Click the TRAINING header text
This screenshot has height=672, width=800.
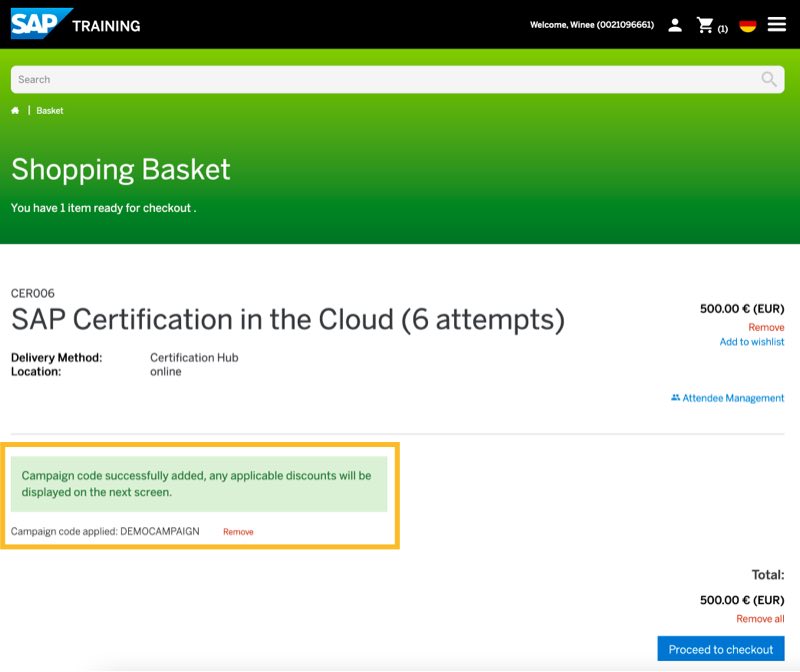point(106,26)
